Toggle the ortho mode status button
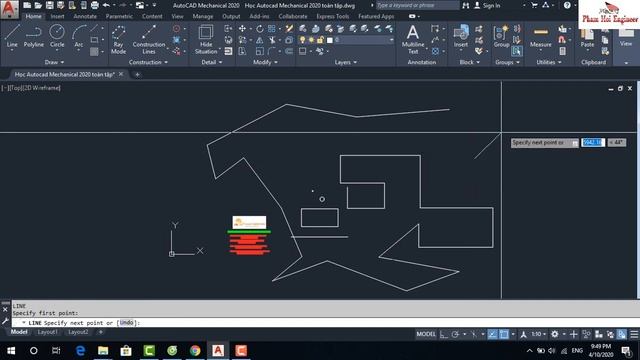Viewport: 640px width, 360px height. [x=444, y=335]
